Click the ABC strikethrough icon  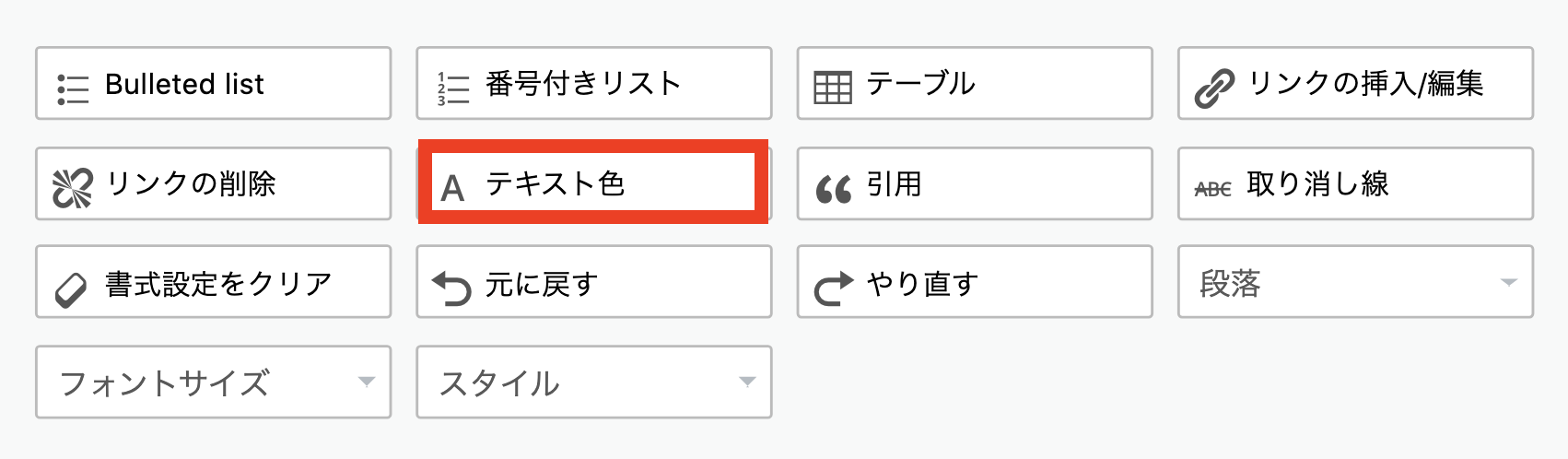(1212, 189)
